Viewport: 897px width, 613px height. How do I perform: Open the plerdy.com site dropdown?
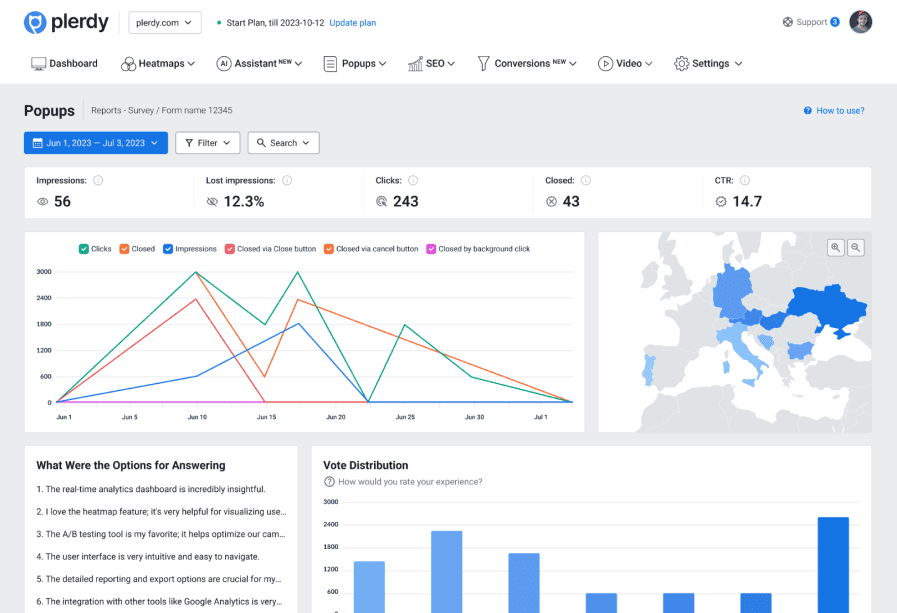pyautogui.click(x=165, y=23)
